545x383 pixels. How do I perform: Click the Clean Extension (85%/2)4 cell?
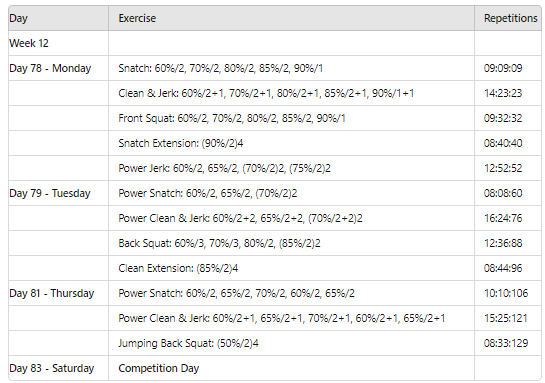(x=291, y=268)
